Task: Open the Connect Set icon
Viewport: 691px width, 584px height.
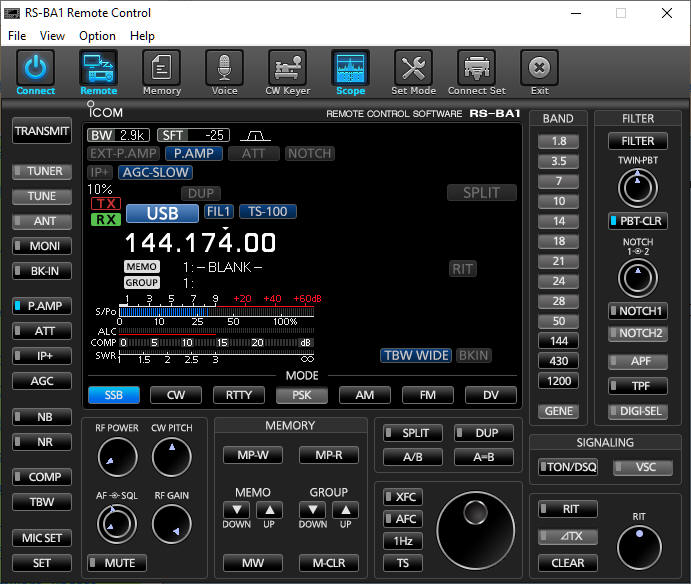Action: coord(476,67)
